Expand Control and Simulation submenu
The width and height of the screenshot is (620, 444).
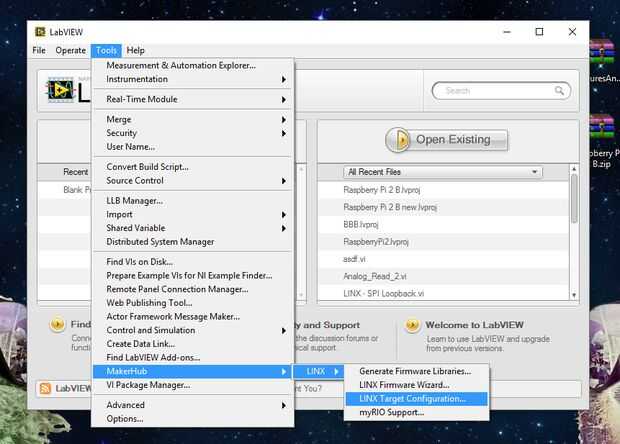(193, 330)
